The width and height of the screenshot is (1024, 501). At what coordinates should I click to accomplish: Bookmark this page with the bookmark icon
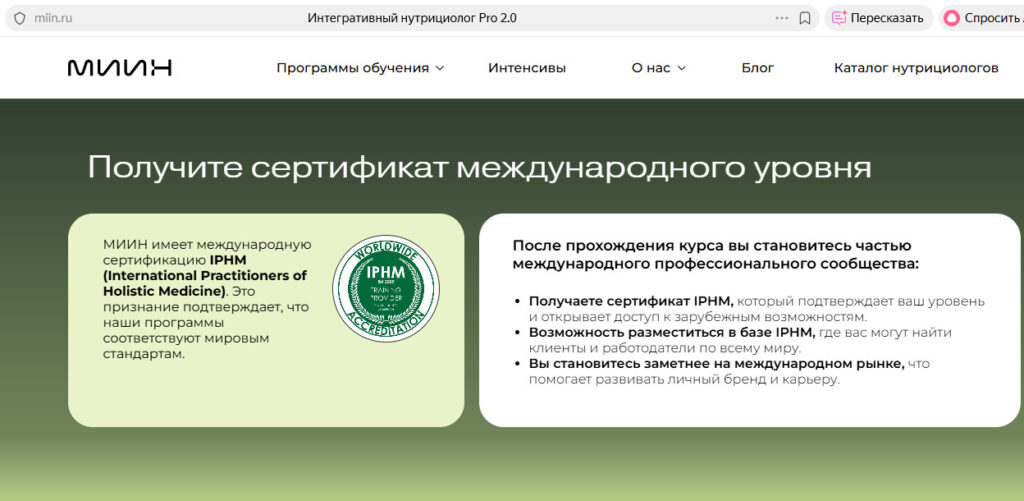pos(805,18)
